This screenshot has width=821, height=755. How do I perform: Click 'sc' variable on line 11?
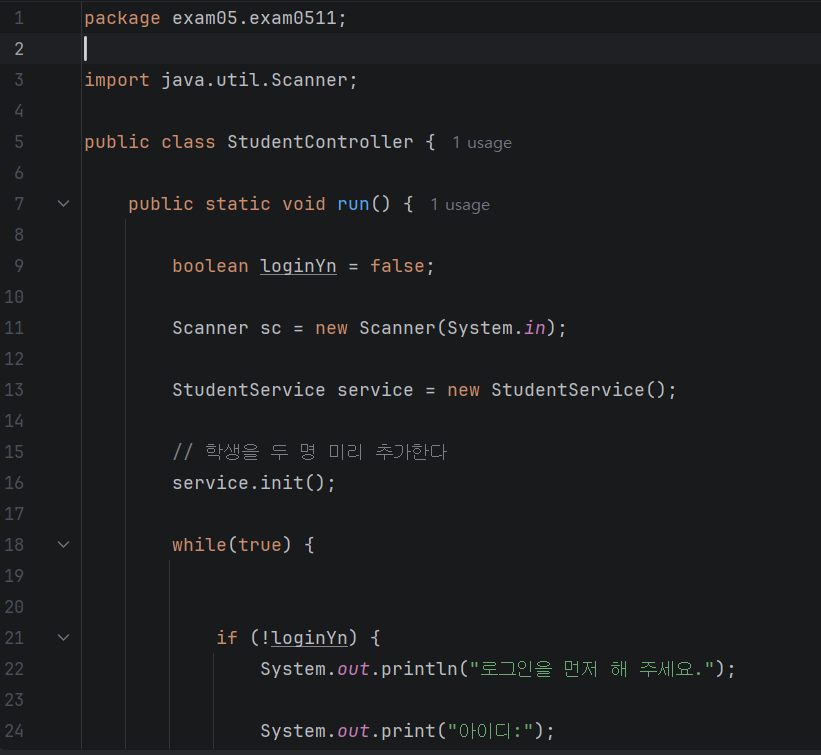pyautogui.click(x=271, y=328)
